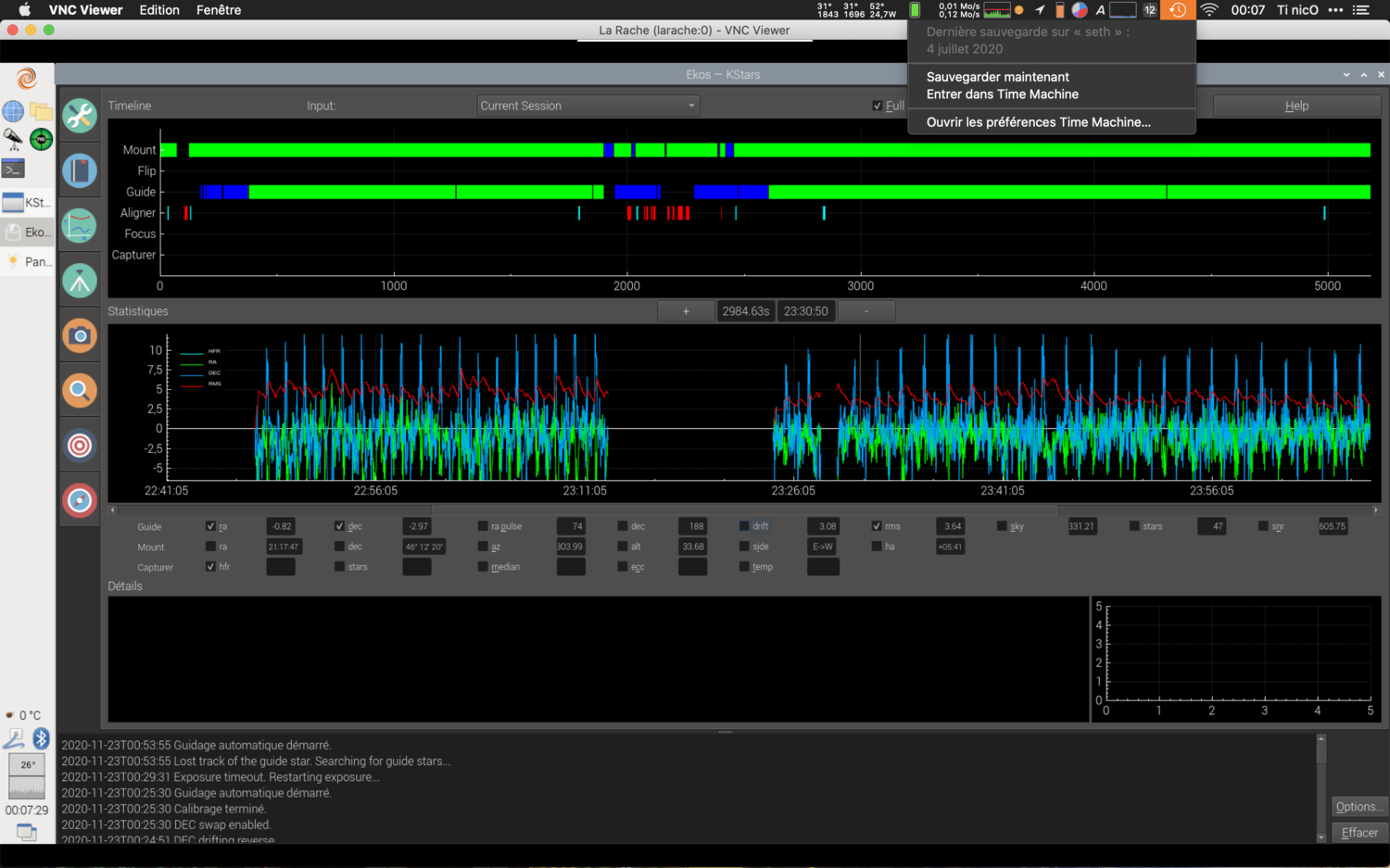
Task: Uncheck the Guide ra checkbox
Action: pos(210,526)
